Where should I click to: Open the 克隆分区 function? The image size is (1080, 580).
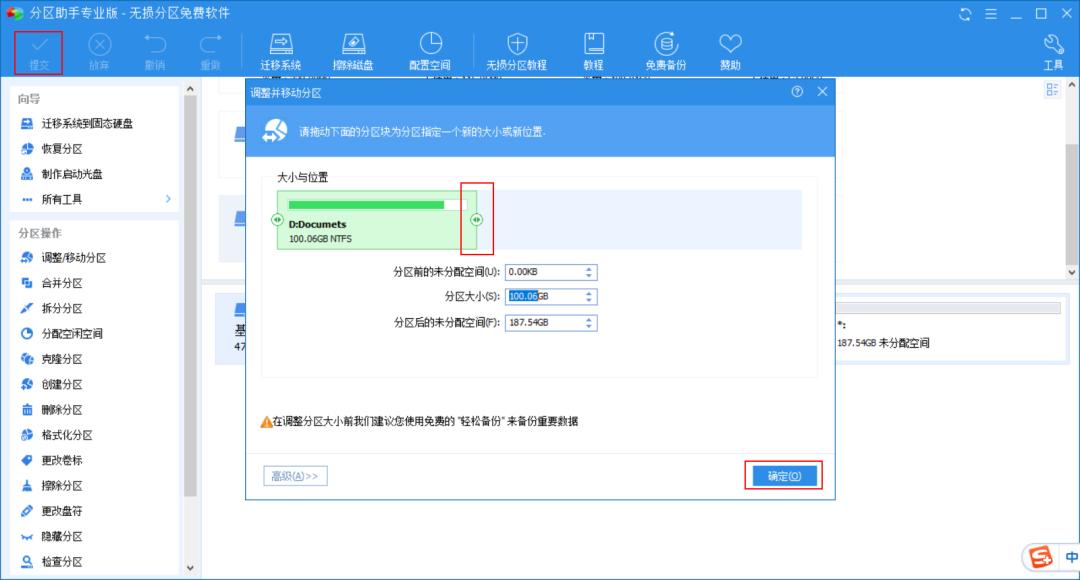tap(62, 358)
